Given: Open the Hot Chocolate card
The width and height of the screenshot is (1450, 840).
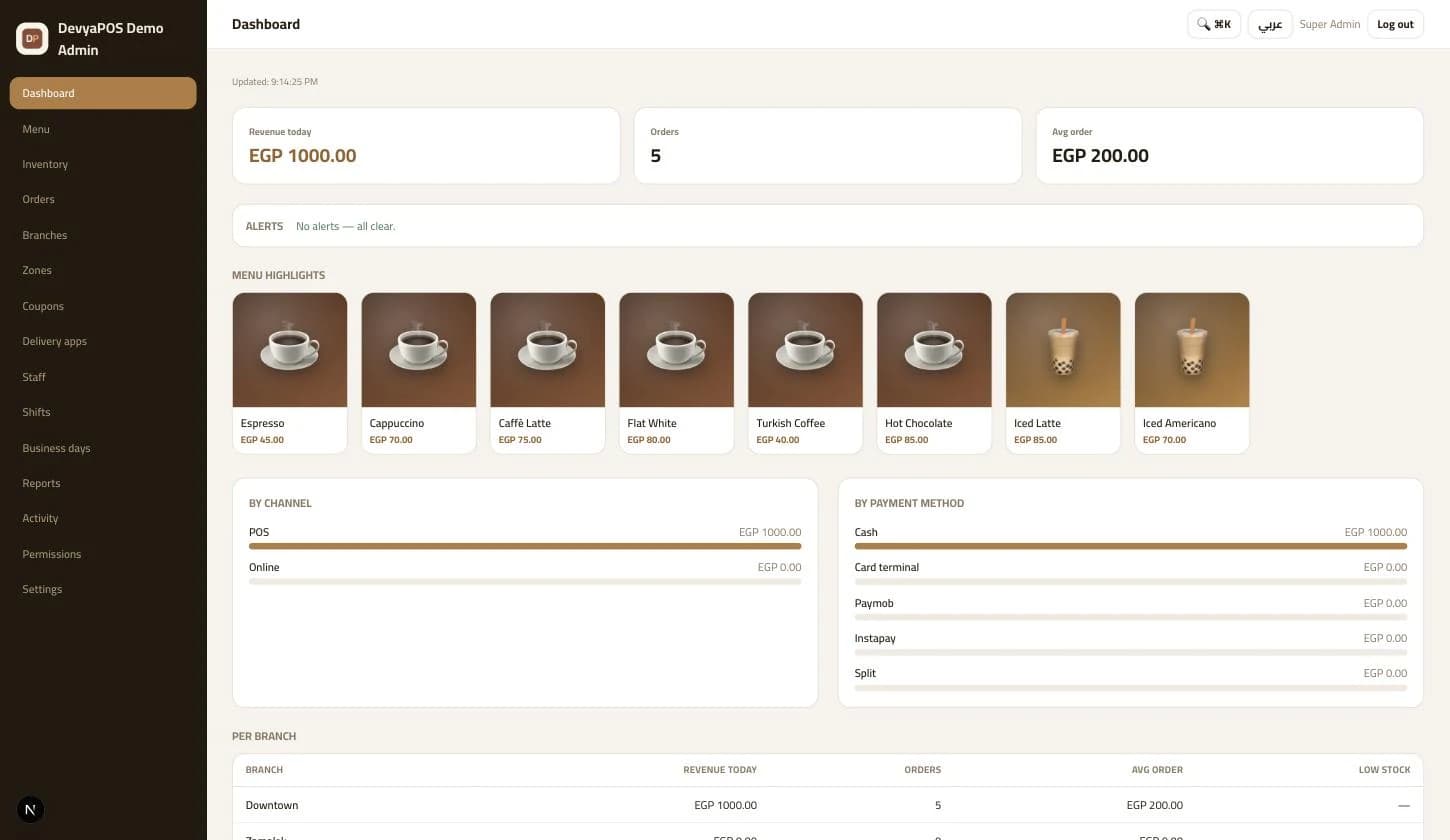Looking at the screenshot, I should pyautogui.click(x=934, y=373).
